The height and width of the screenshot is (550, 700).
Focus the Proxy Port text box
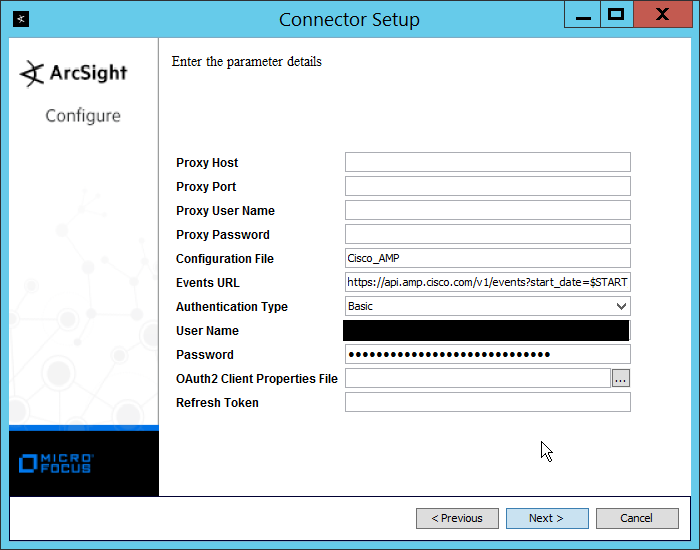click(487, 186)
